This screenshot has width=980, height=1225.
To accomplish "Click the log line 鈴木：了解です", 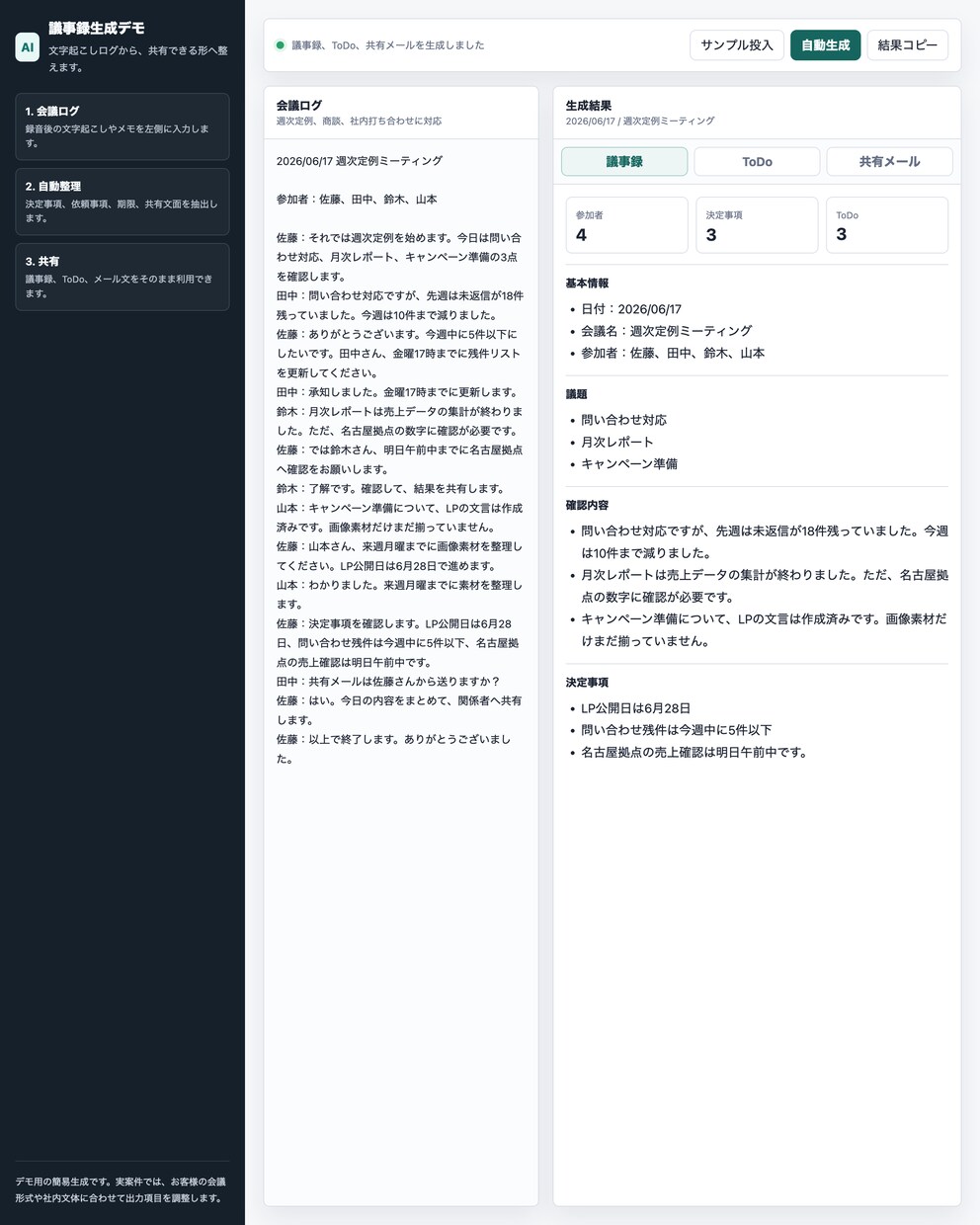I will pyautogui.click(x=391, y=488).
